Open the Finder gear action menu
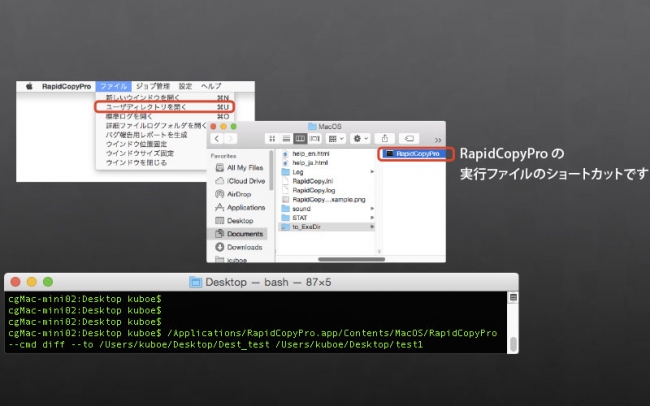The height and width of the screenshot is (406, 650). coord(360,139)
